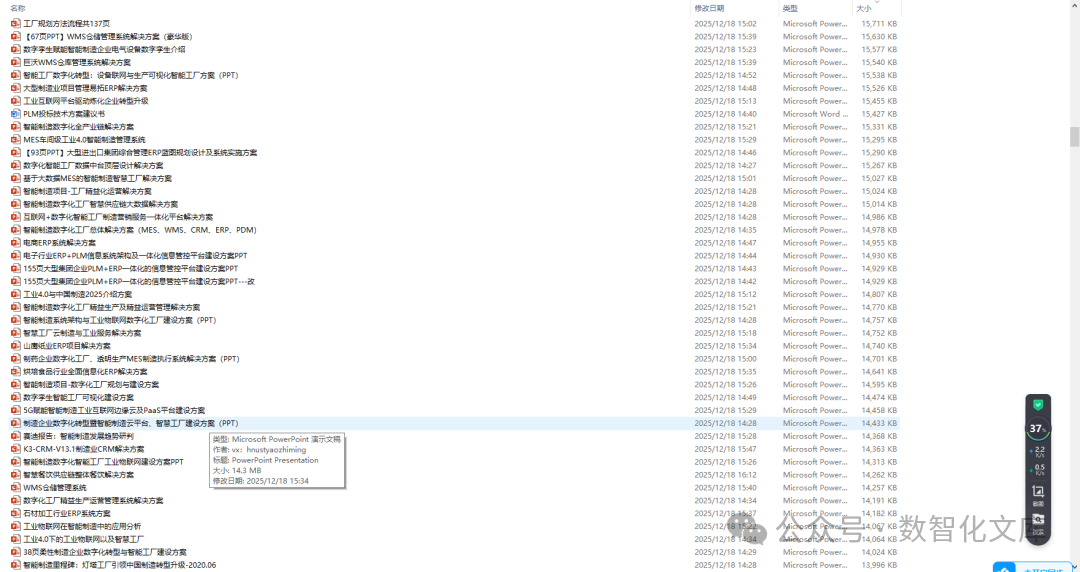The height and width of the screenshot is (572, 1080).
Task: Select file 互联网+数字化智能工厂制造营销服务一体化平台解决方案
Action: 118,217
